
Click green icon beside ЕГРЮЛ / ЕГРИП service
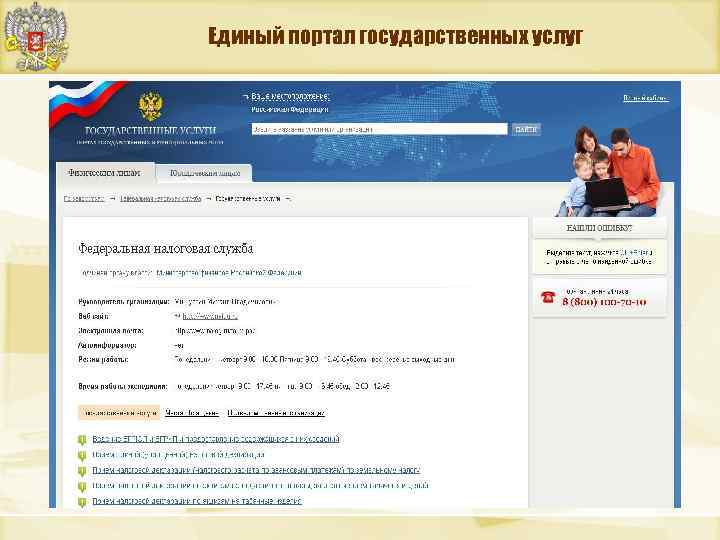coord(82,440)
